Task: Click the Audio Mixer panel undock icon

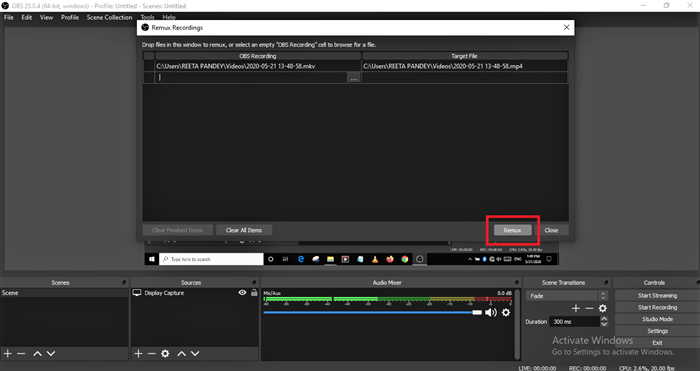Action: point(517,283)
